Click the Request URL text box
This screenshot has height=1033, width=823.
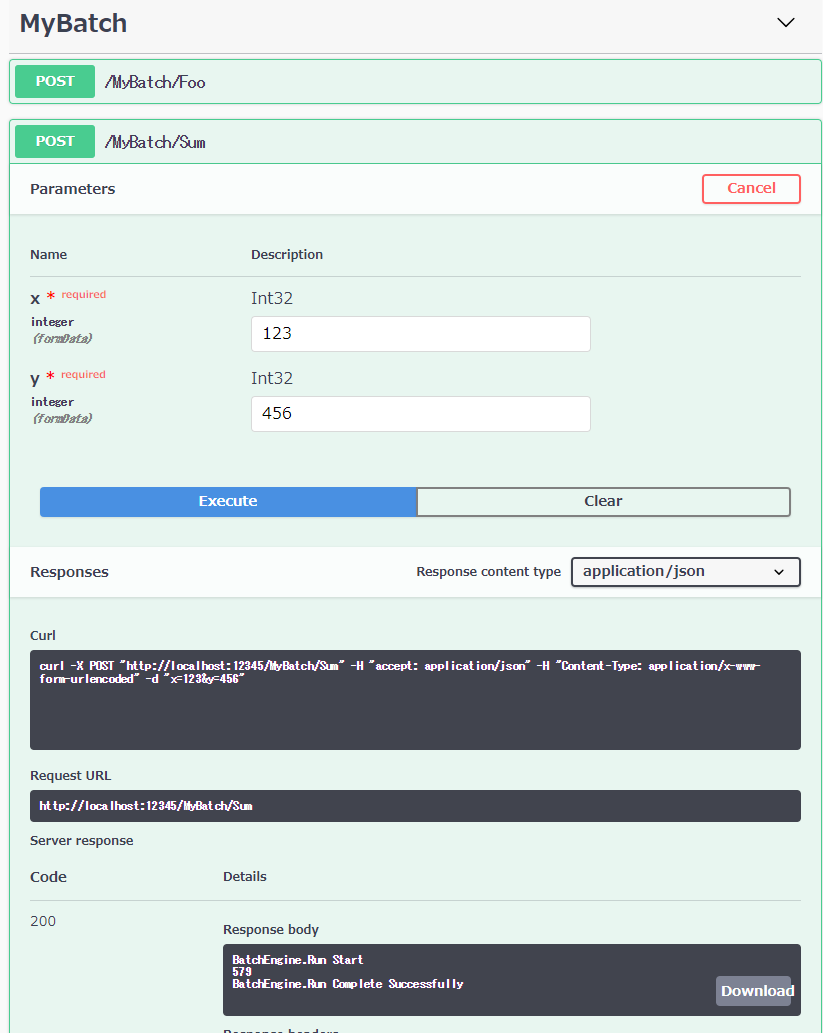coord(415,806)
